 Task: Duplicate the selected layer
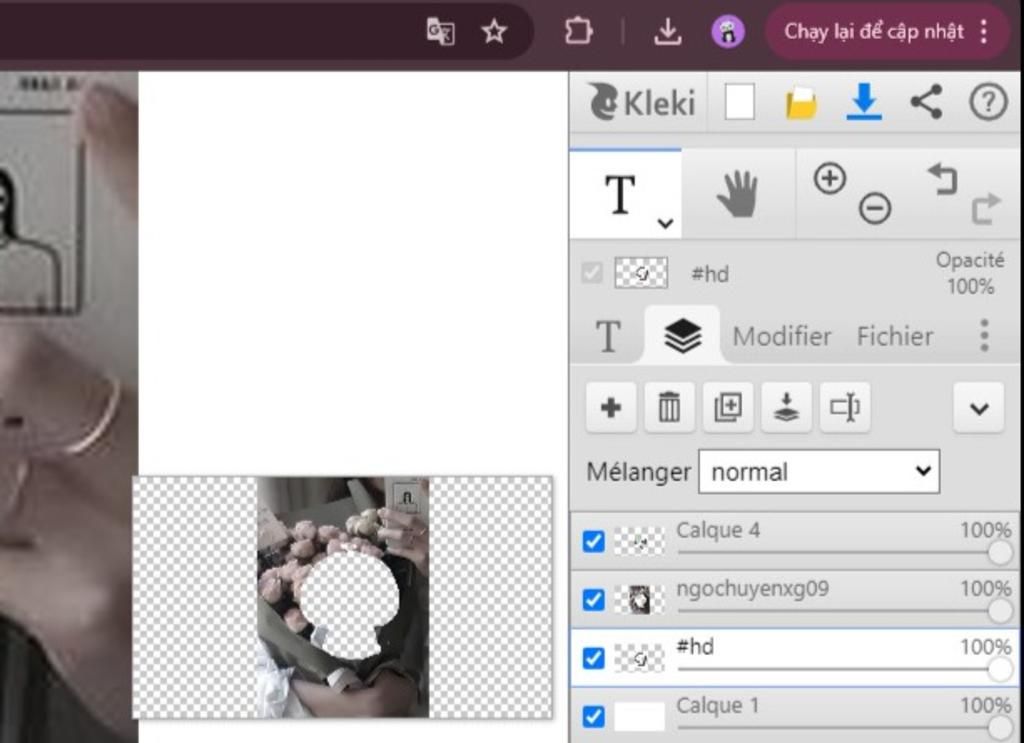pyautogui.click(x=728, y=408)
